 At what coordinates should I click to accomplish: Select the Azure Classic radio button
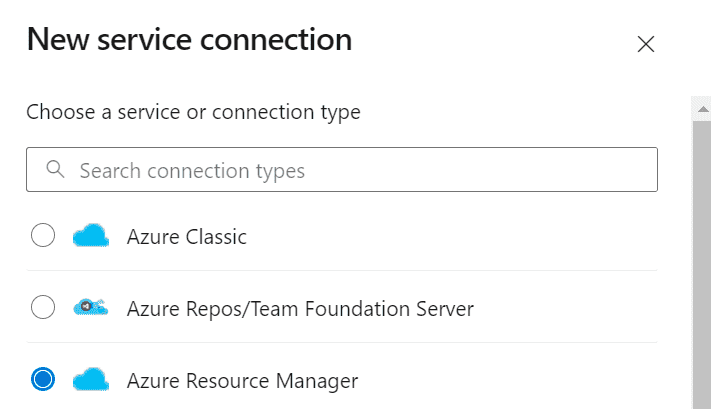pos(43,235)
